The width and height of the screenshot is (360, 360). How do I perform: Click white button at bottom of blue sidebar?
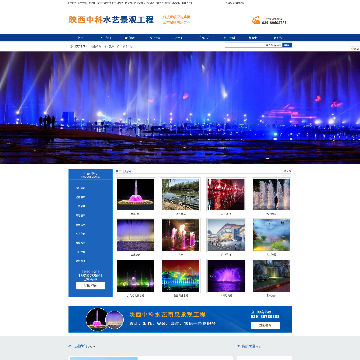[90, 285]
